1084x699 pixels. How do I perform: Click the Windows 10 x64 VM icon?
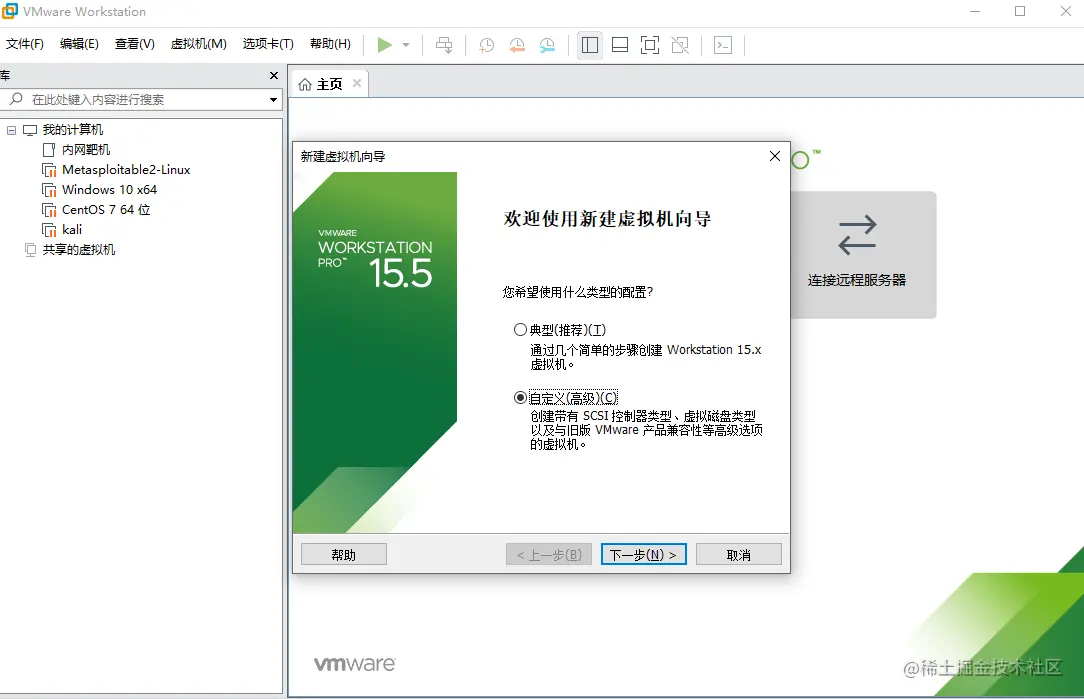[x=49, y=190]
